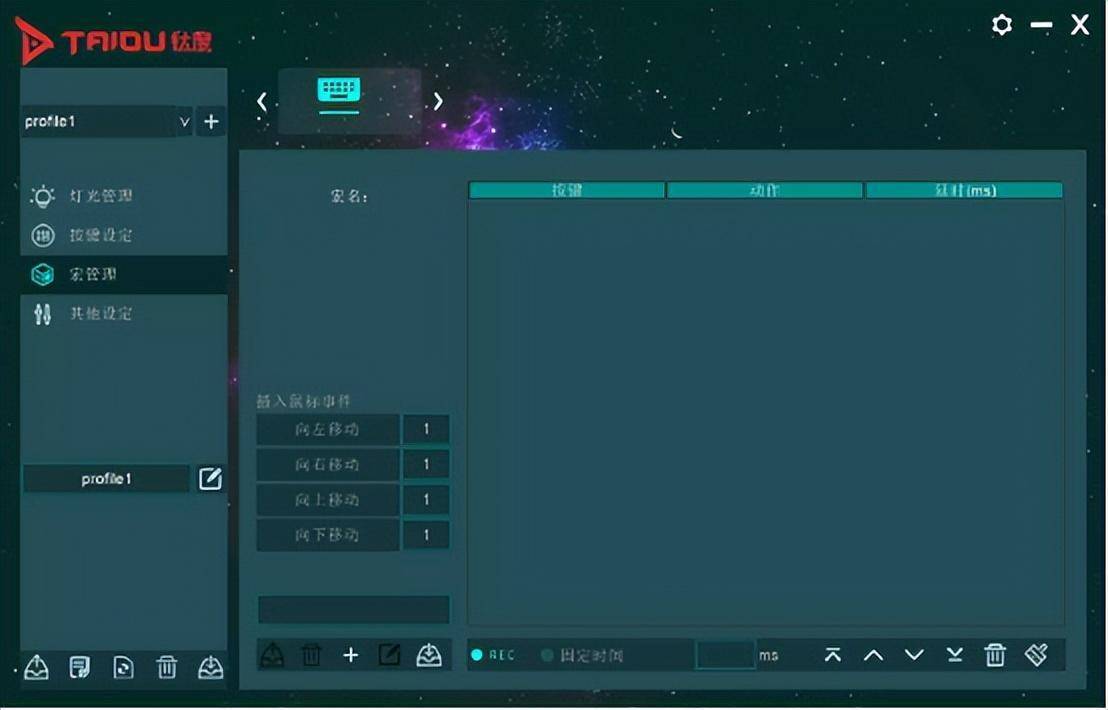Click the fixed time ms input field
The image size is (1108, 710).
point(725,655)
